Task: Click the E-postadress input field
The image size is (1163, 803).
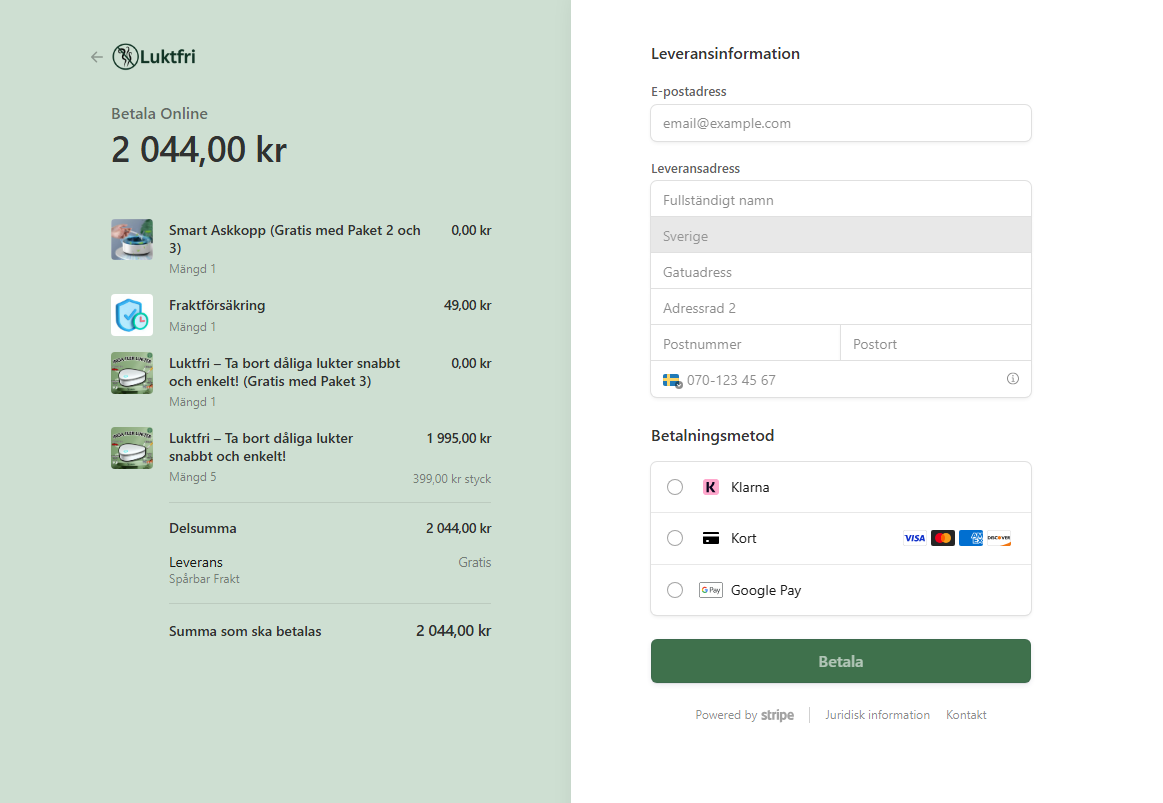Action: pyautogui.click(x=840, y=123)
